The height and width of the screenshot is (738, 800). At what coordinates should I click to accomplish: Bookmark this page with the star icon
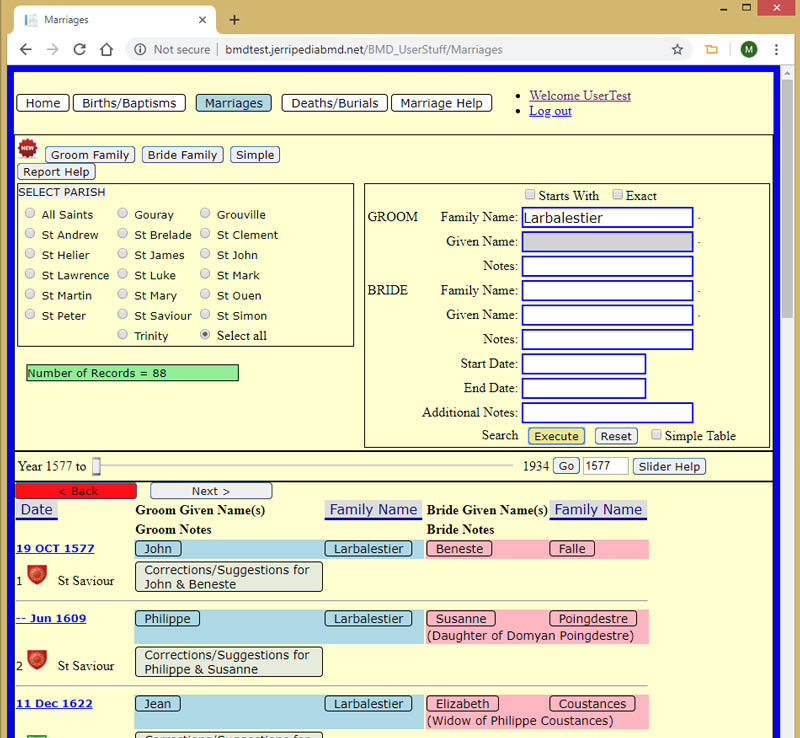677,49
